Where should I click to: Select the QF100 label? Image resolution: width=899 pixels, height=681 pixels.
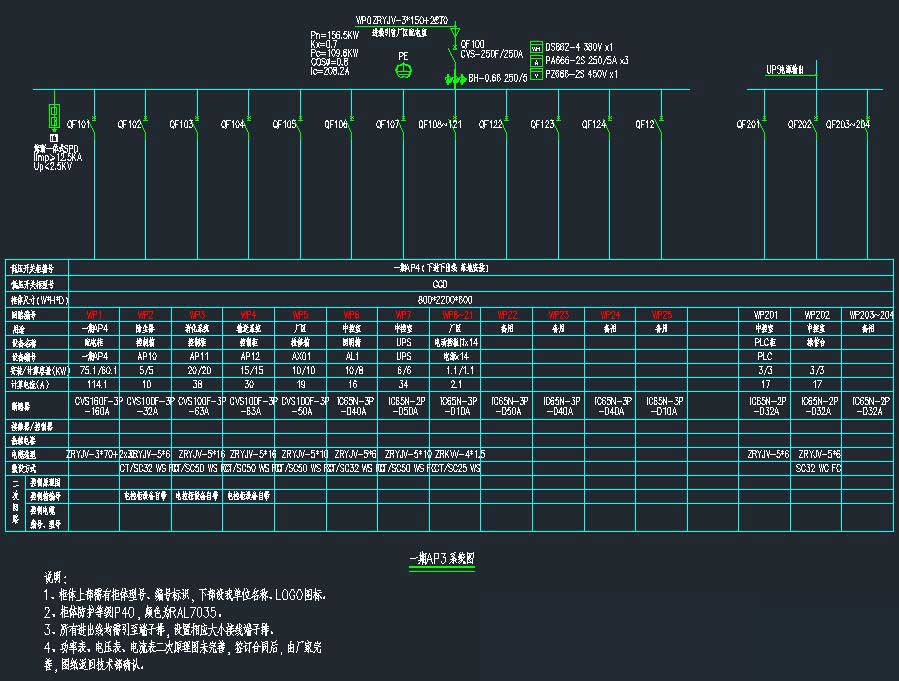point(472,44)
